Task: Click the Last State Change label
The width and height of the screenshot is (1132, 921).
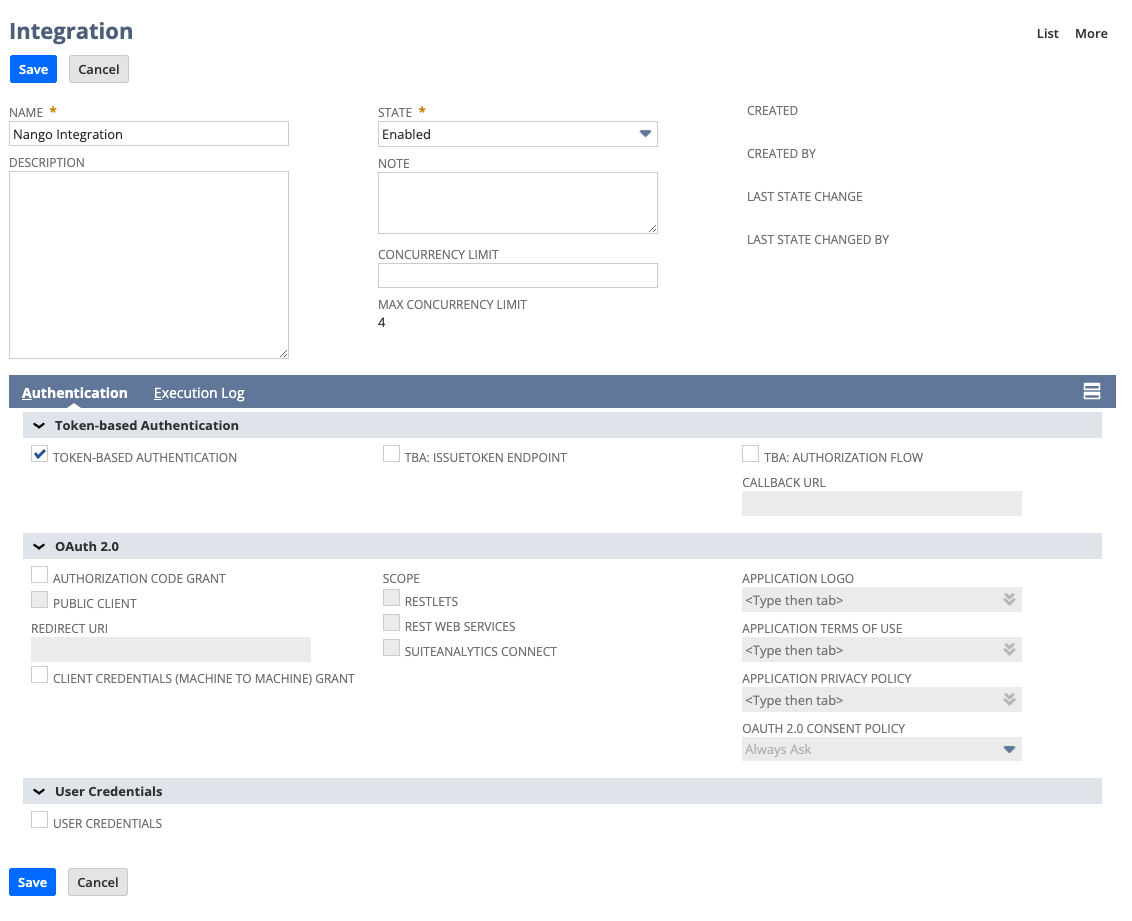Action: click(x=804, y=196)
